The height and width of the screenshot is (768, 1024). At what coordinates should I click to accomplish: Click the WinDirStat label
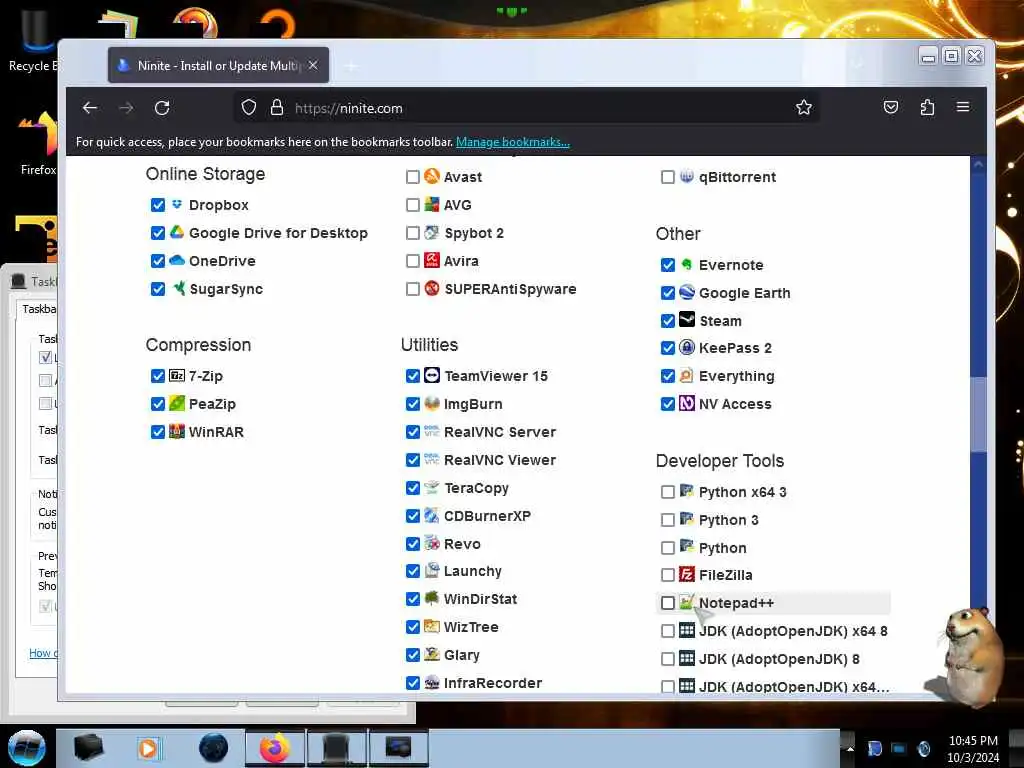click(480, 599)
